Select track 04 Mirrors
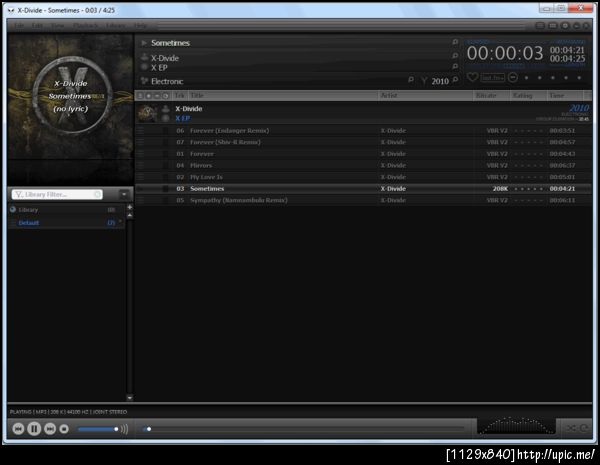Image resolution: width=600 pixels, height=465 pixels. pos(364,165)
